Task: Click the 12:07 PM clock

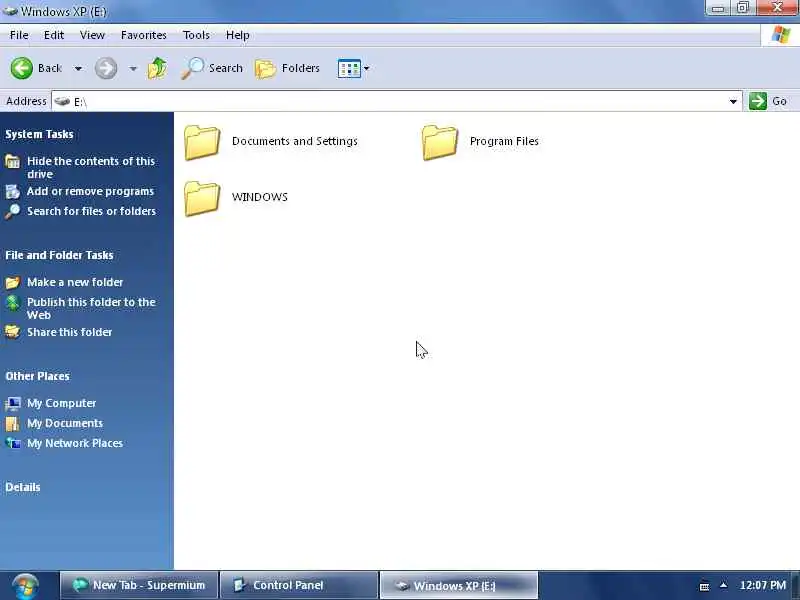Action: (x=763, y=585)
